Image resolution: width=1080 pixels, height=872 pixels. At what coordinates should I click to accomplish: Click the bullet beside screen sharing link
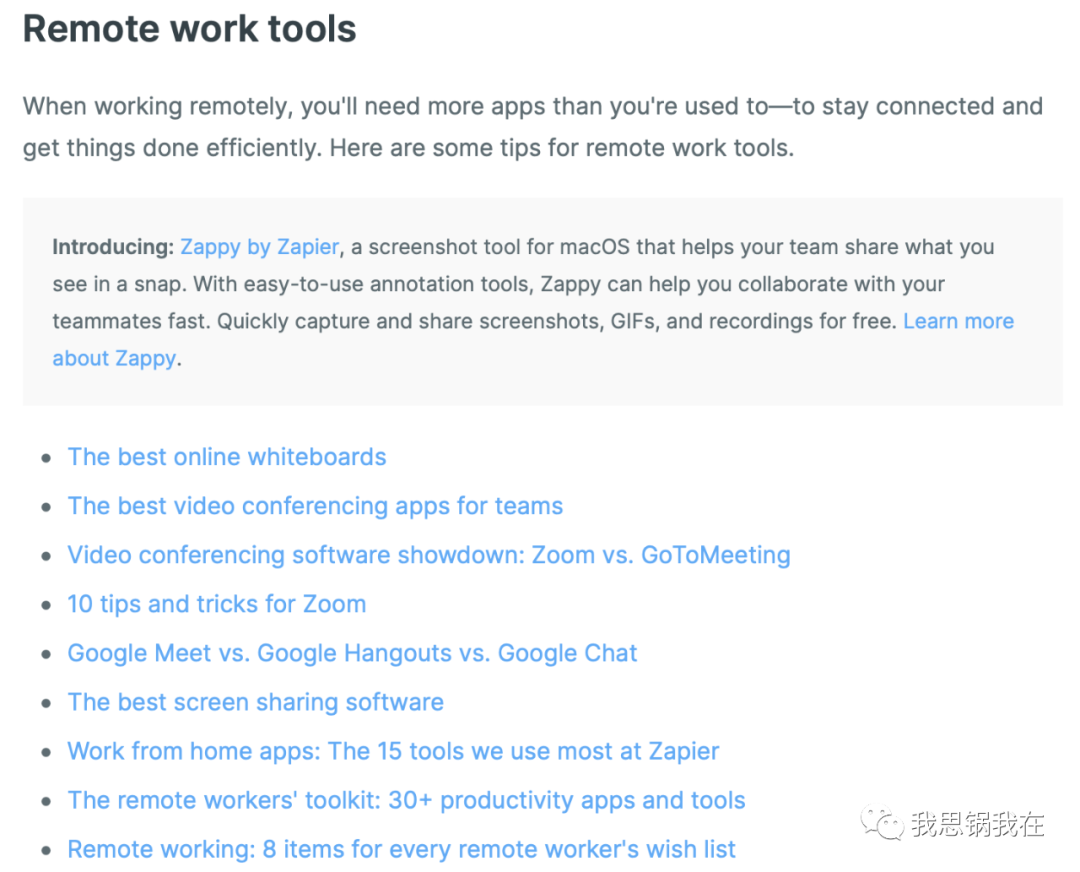pyautogui.click(x=46, y=703)
